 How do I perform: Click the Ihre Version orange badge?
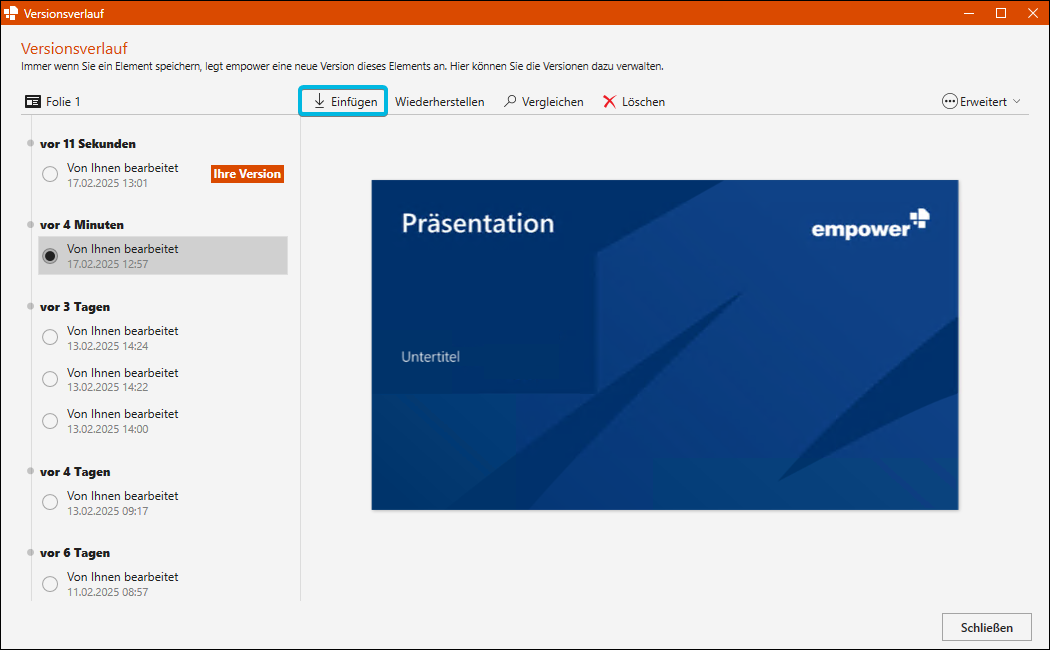point(247,174)
